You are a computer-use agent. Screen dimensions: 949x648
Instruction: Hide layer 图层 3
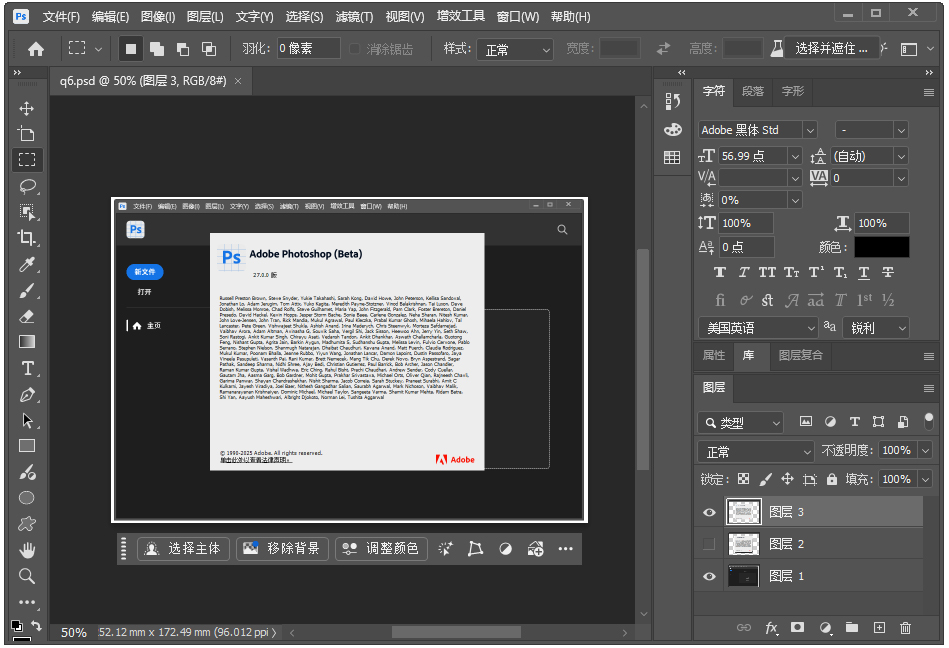[708, 512]
